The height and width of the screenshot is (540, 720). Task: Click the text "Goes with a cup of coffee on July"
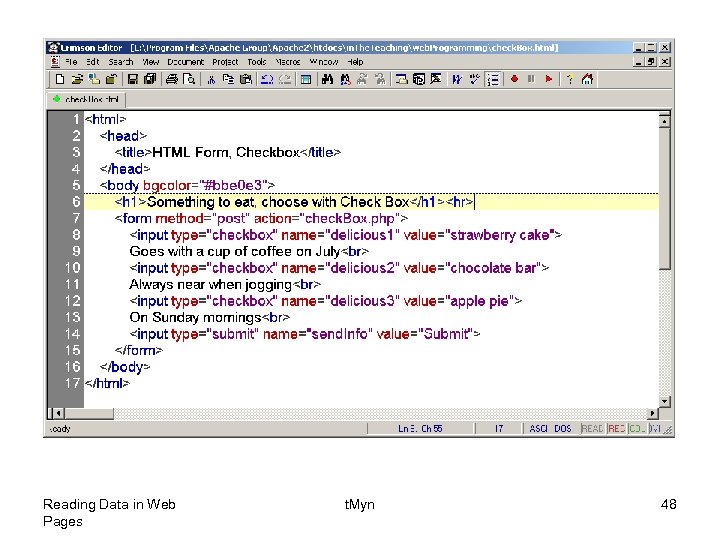click(235, 252)
